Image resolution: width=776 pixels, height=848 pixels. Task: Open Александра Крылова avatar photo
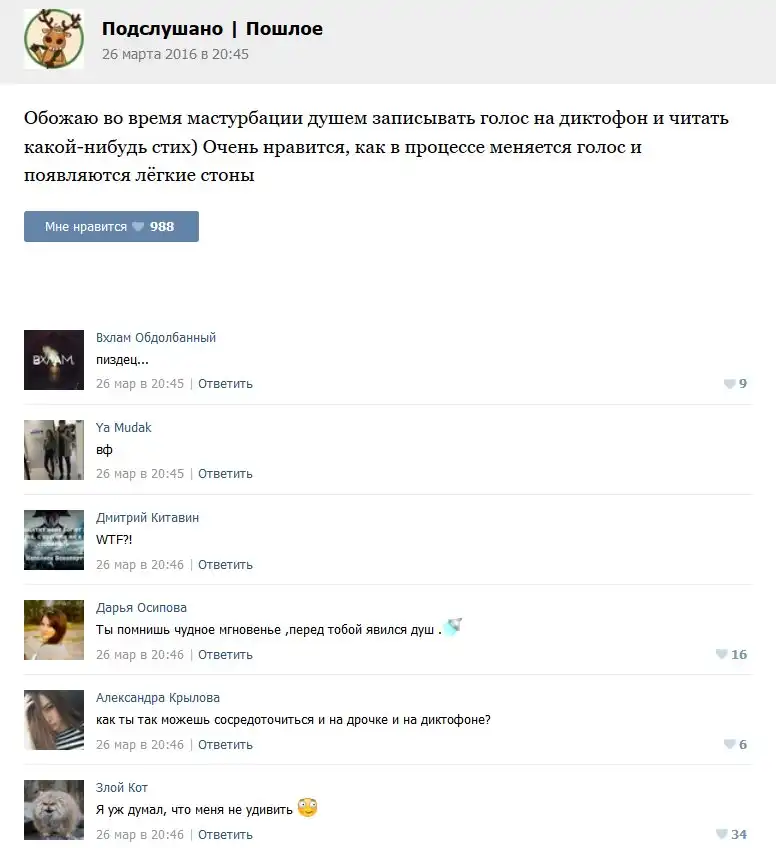[54, 720]
